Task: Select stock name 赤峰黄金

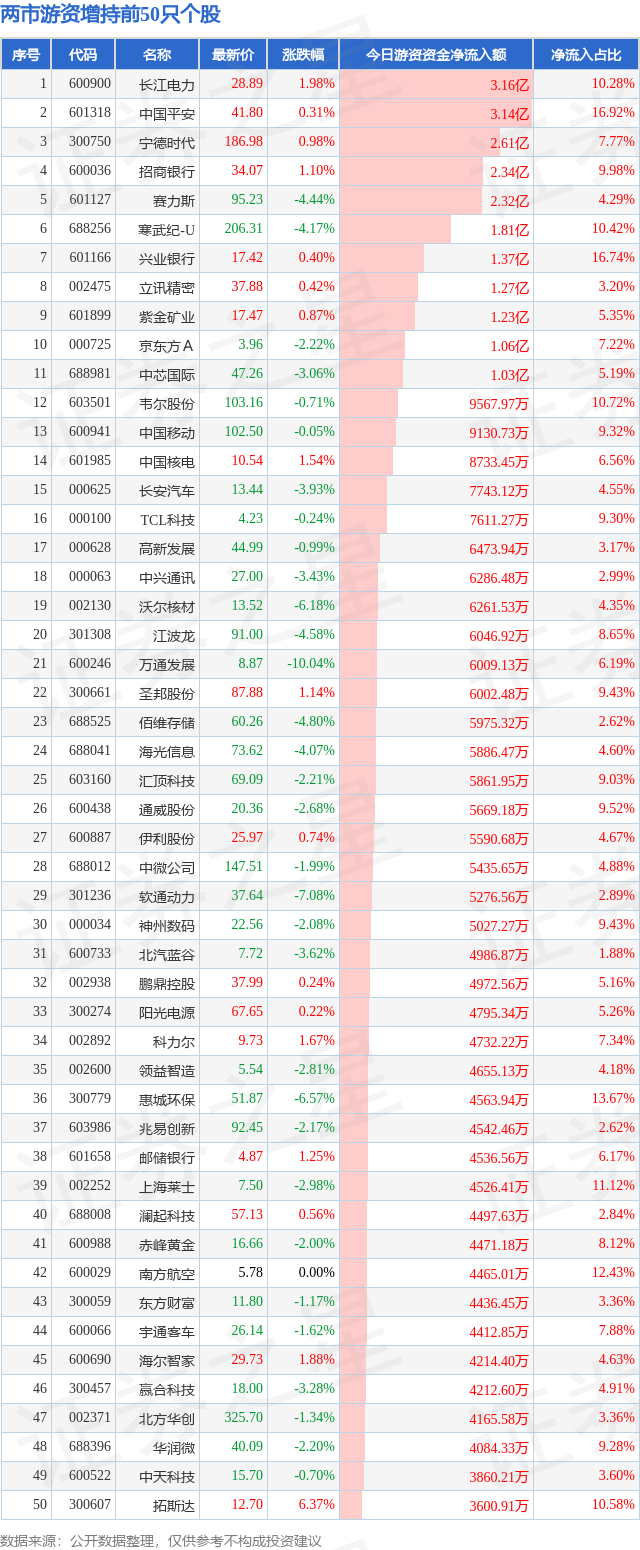Action: click(x=168, y=1245)
